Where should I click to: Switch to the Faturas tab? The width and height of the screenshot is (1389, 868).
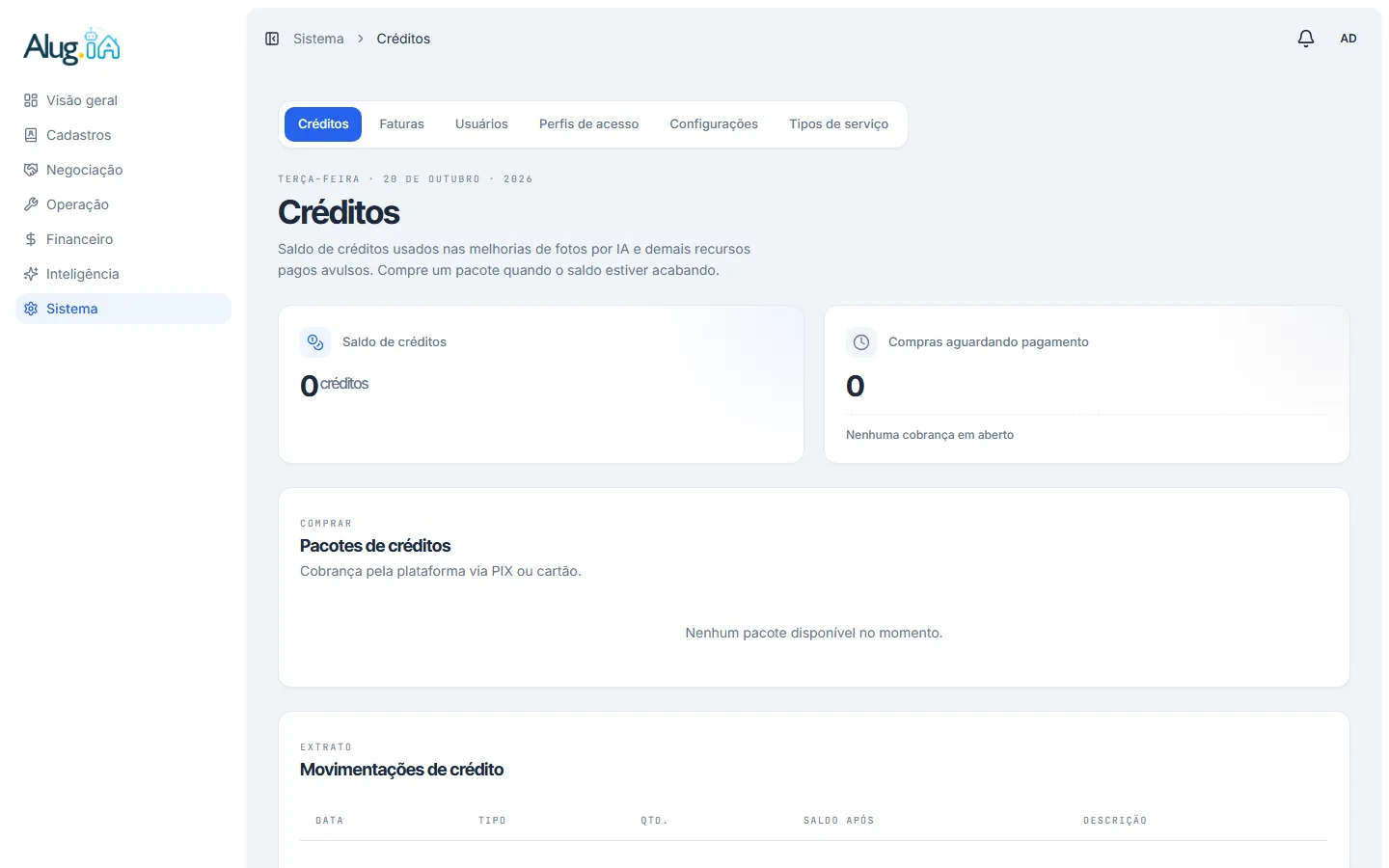click(x=402, y=124)
